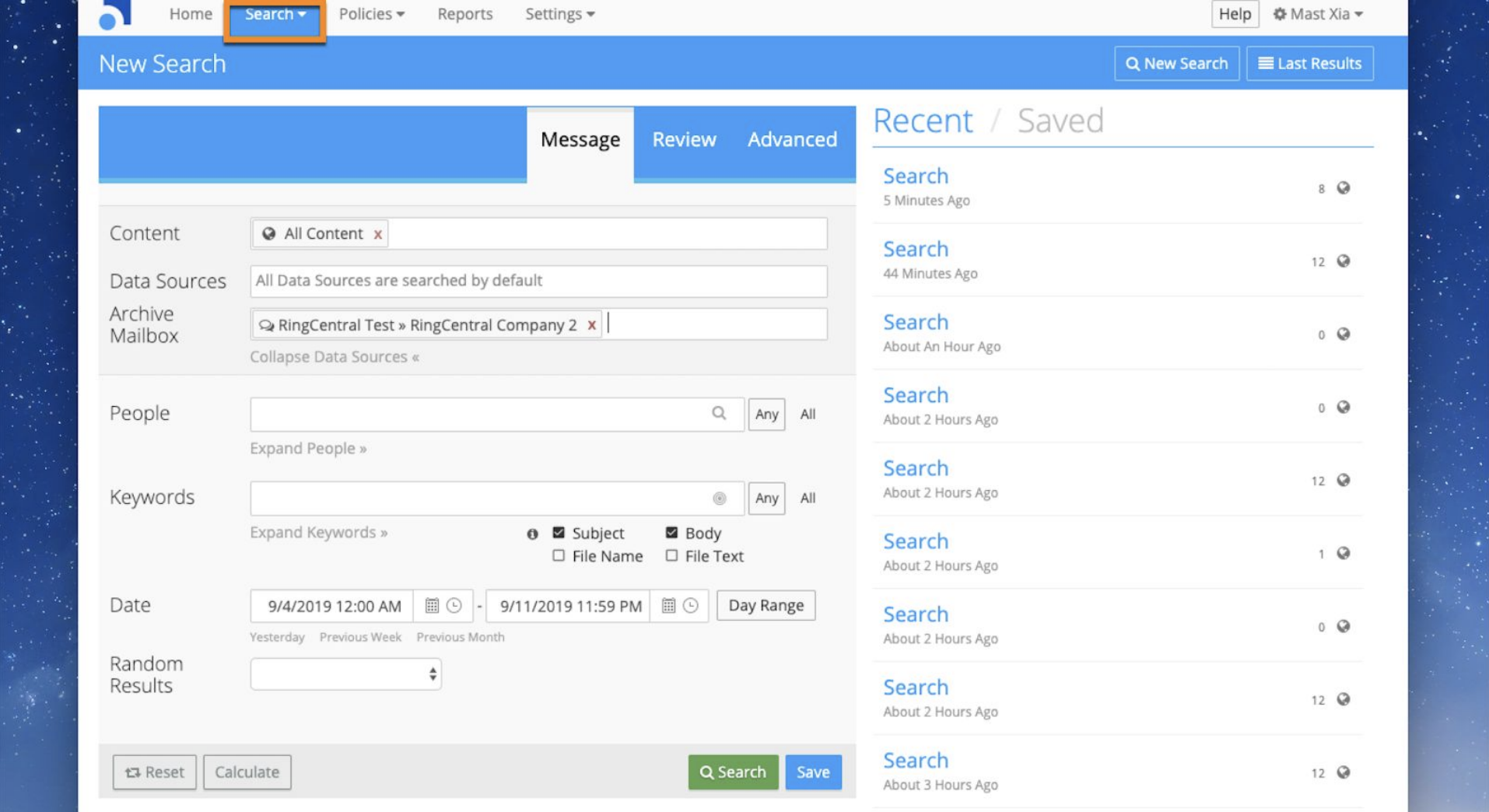
Task: Collapse Data Sources section
Action: 335,357
